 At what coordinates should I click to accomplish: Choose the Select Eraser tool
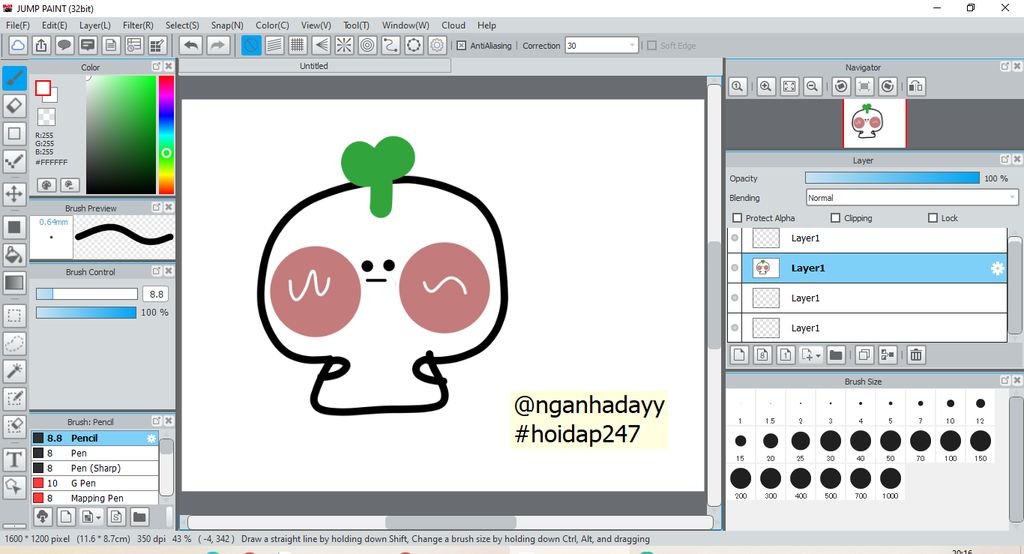coord(14,426)
